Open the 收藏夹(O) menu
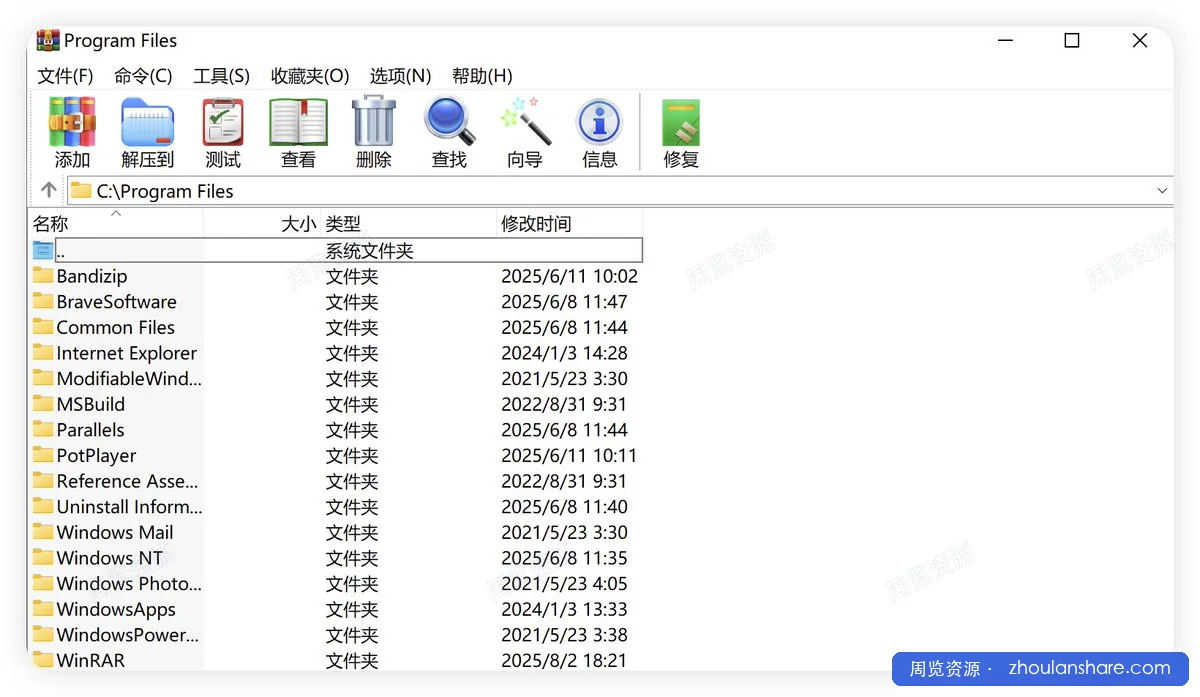Viewport: 1200px width, 697px height. point(310,76)
